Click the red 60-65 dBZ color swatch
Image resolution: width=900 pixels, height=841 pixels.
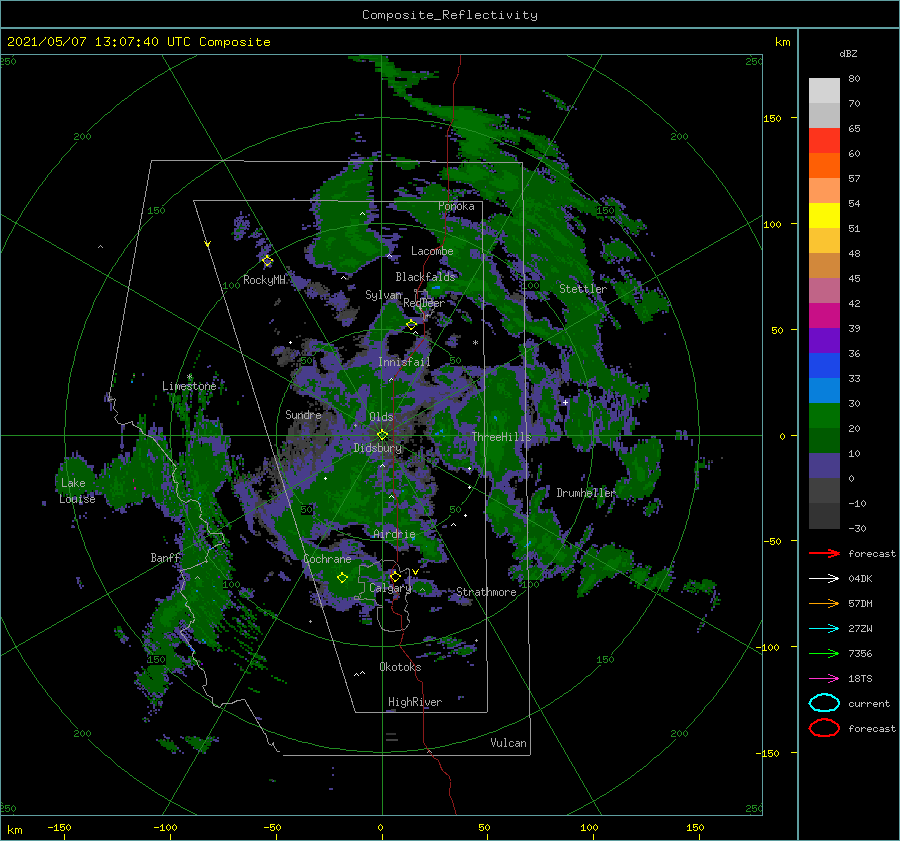pyautogui.click(x=824, y=141)
